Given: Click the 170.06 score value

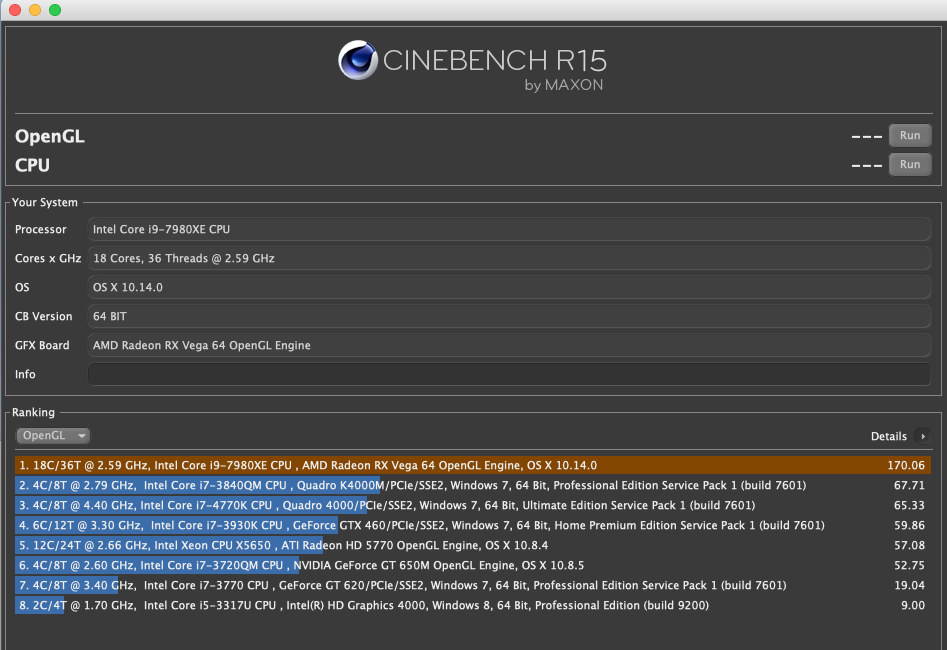Looking at the screenshot, I should (905, 465).
